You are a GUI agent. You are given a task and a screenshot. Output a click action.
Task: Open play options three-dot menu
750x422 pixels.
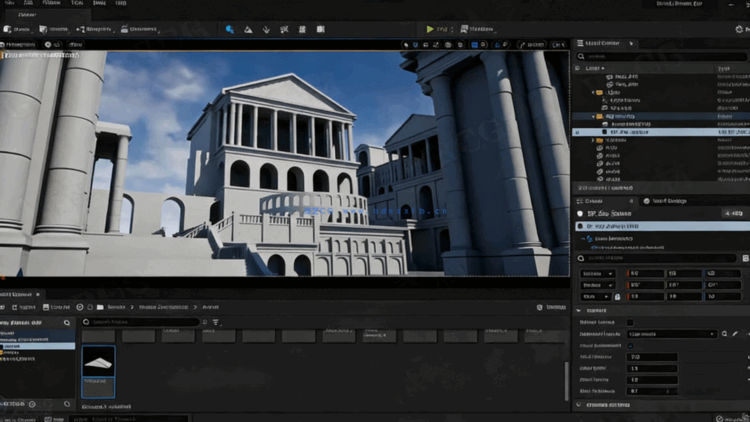452,29
